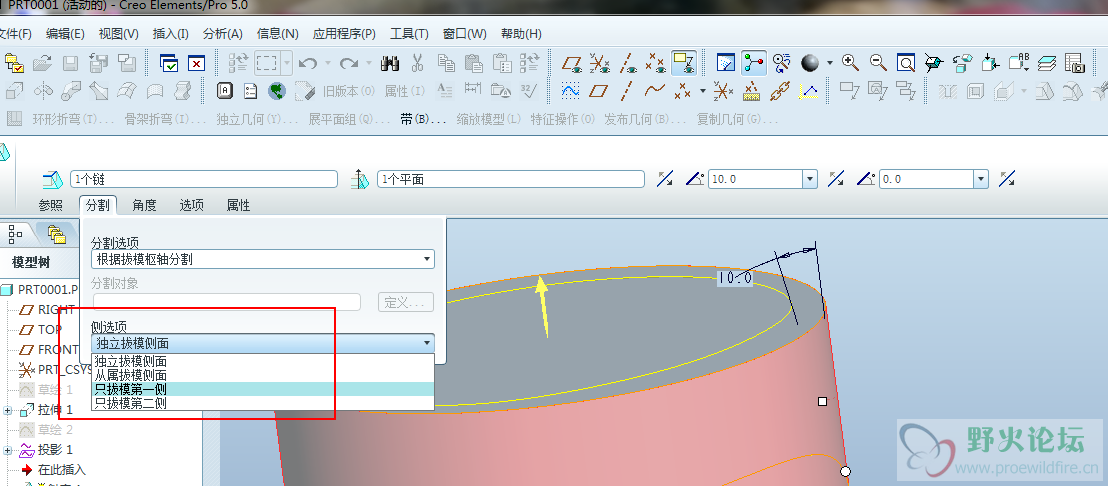The image size is (1108, 486).
Task: Click the green globe browser icon
Action: [x=276, y=90]
